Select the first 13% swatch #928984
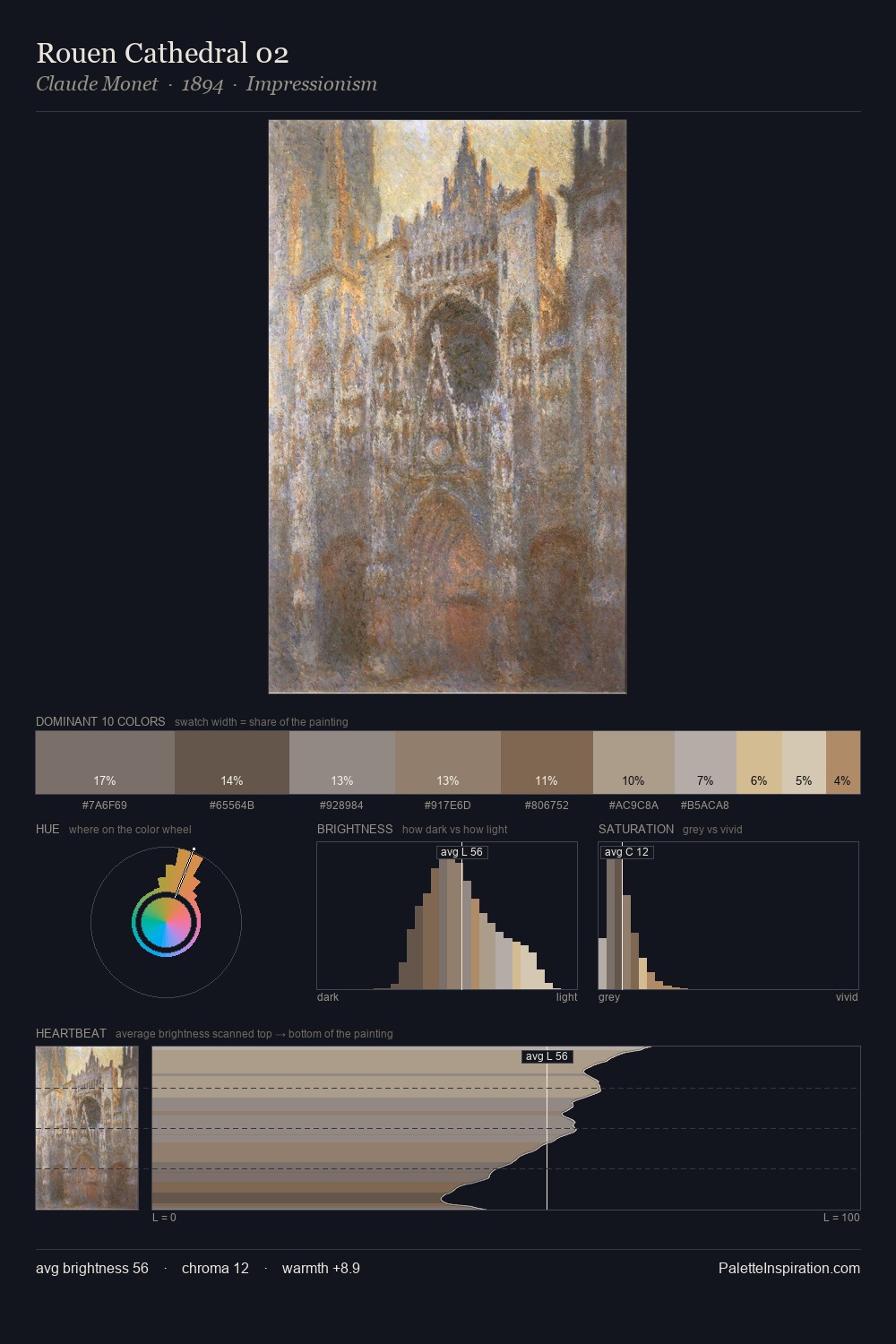The width and height of the screenshot is (896, 1344). click(342, 762)
